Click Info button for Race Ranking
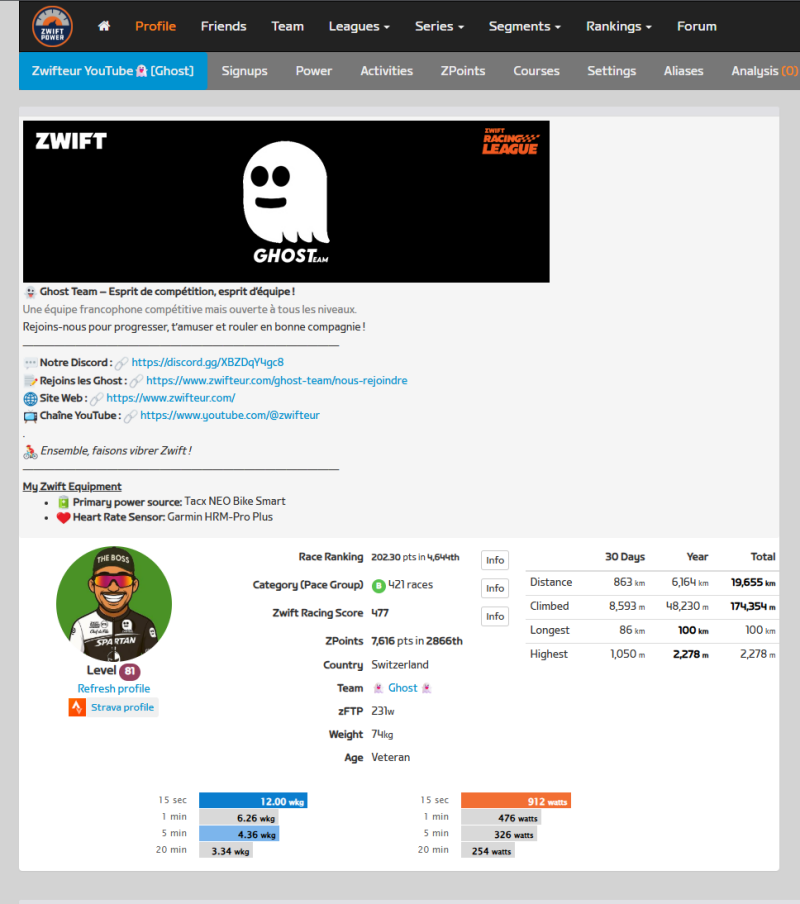 click(x=495, y=560)
